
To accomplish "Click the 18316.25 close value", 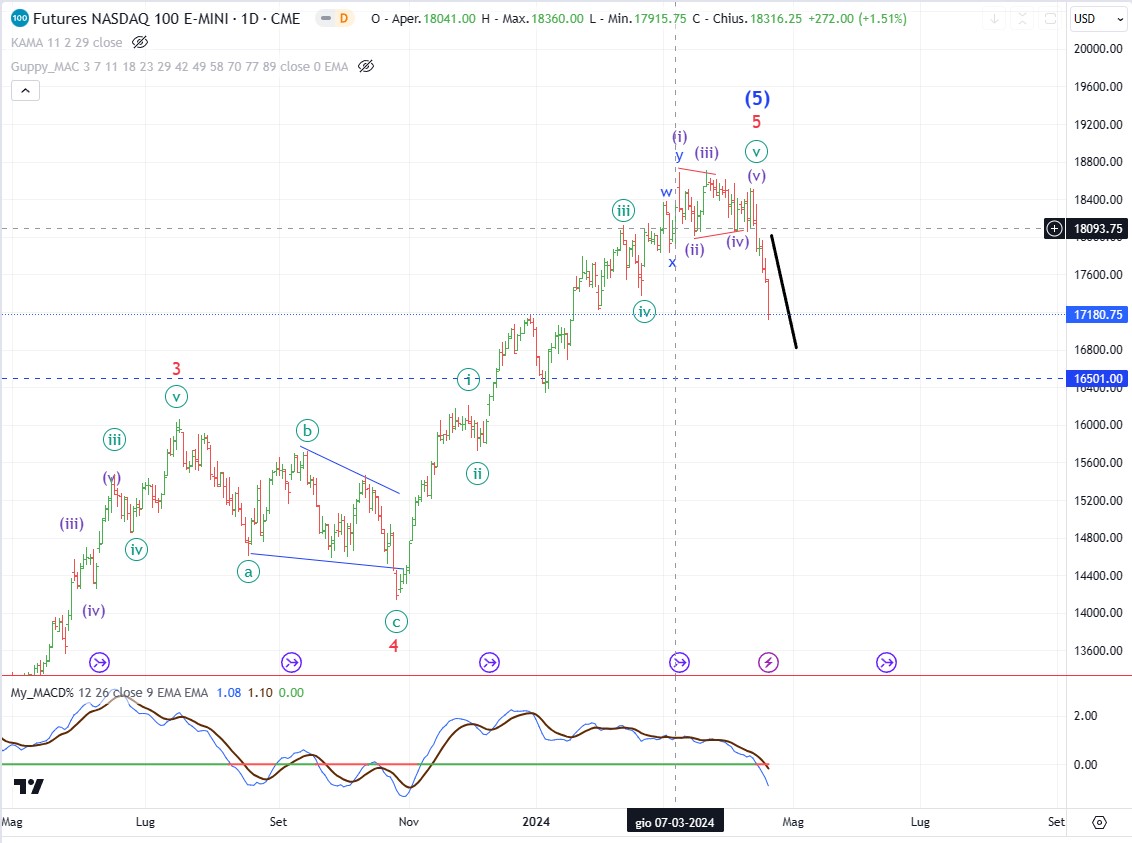I will [x=775, y=19].
